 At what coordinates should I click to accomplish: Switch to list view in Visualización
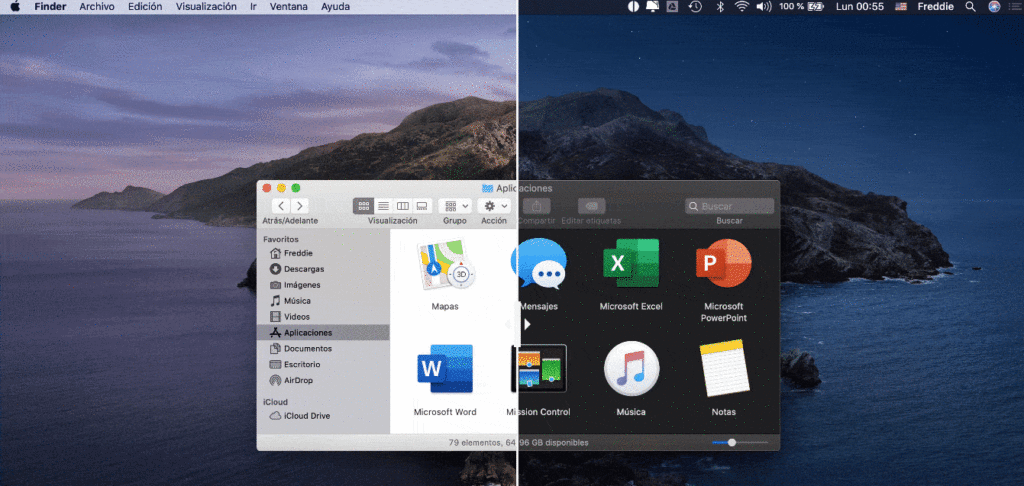point(383,205)
